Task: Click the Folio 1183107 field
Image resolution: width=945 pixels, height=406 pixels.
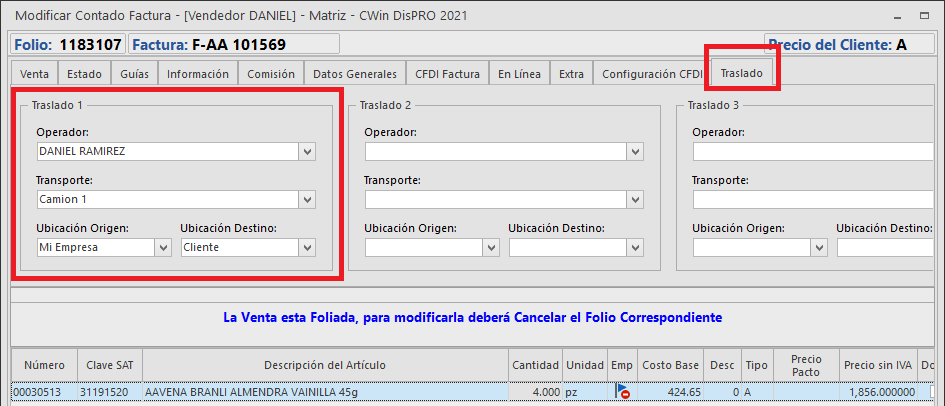Action: point(68,44)
